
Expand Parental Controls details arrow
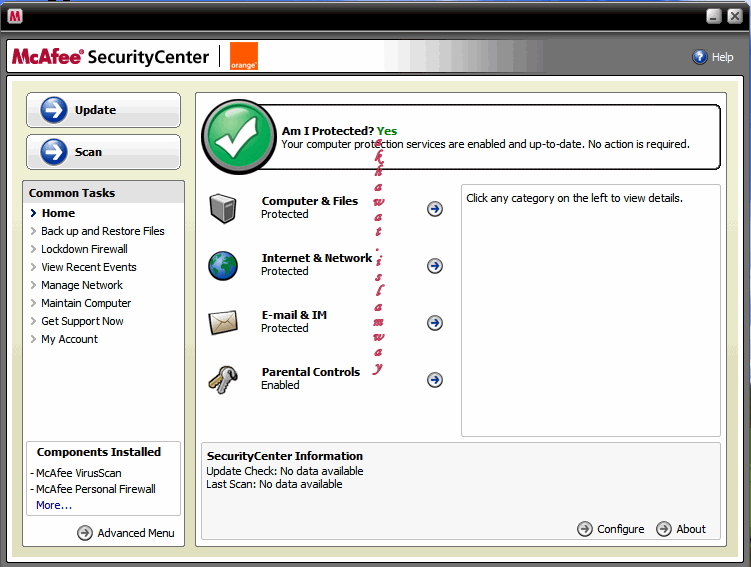pyautogui.click(x=435, y=380)
